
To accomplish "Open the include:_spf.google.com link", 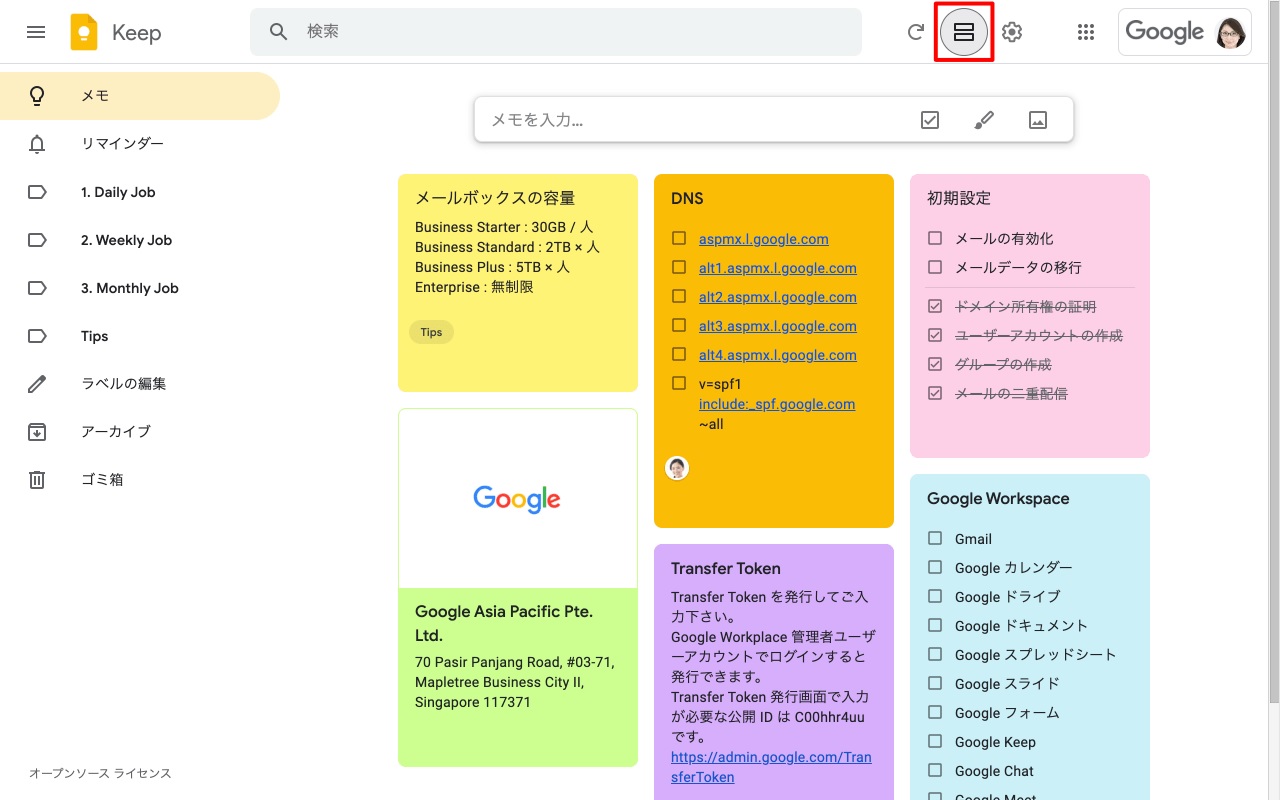I will tap(777, 404).
